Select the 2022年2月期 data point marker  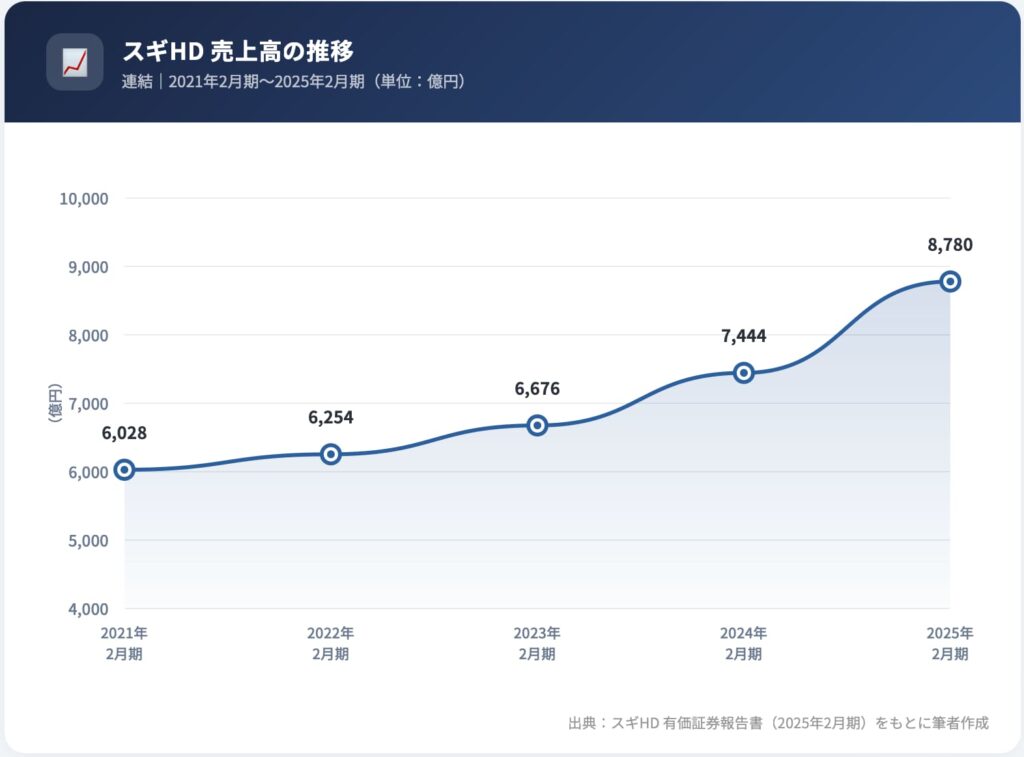(x=331, y=454)
